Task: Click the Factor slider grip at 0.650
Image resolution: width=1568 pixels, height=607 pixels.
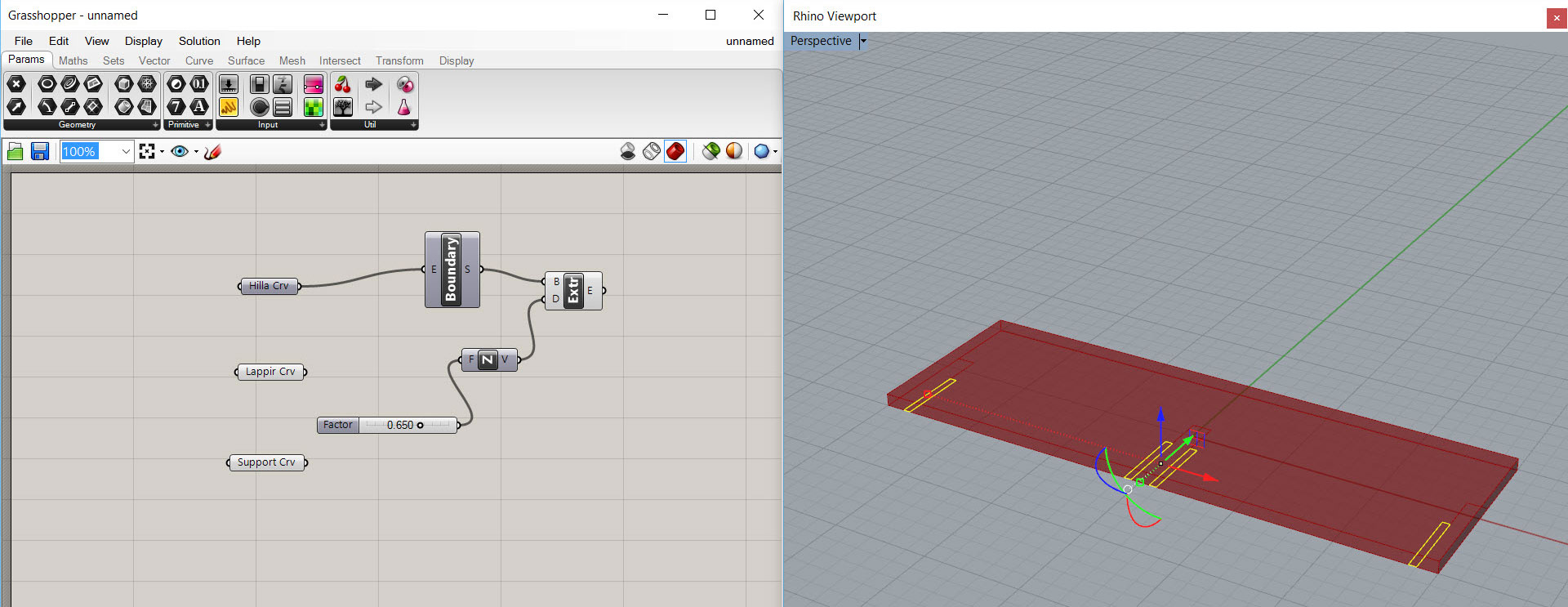Action: [x=421, y=425]
